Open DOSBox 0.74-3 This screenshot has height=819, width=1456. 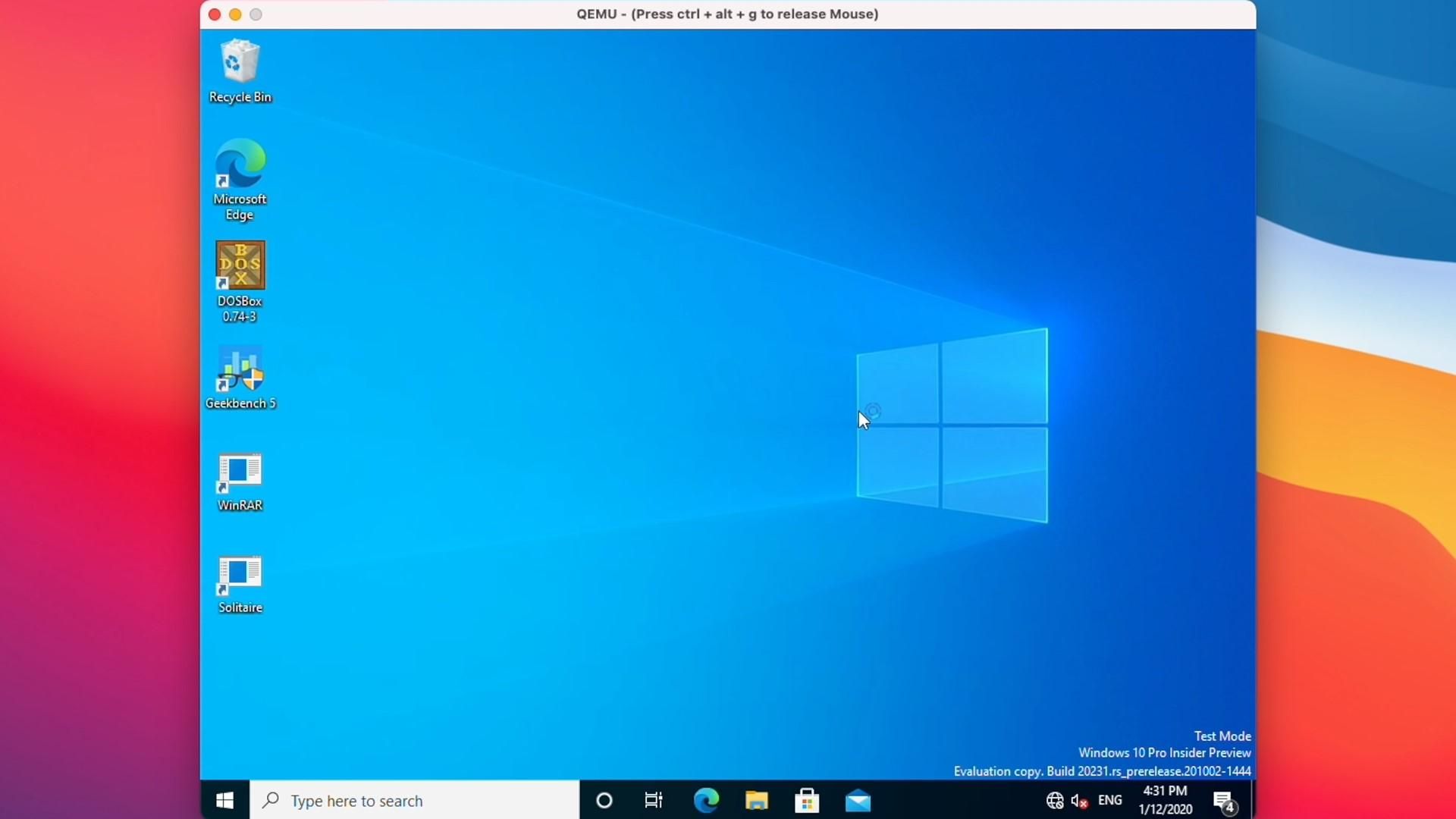240,265
